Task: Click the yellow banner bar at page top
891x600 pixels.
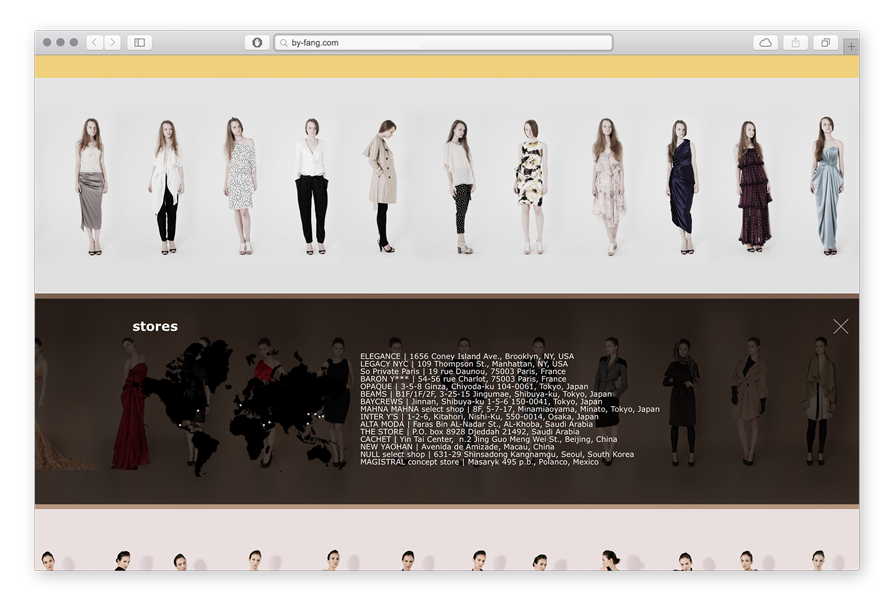Action: pyautogui.click(x=446, y=67)
